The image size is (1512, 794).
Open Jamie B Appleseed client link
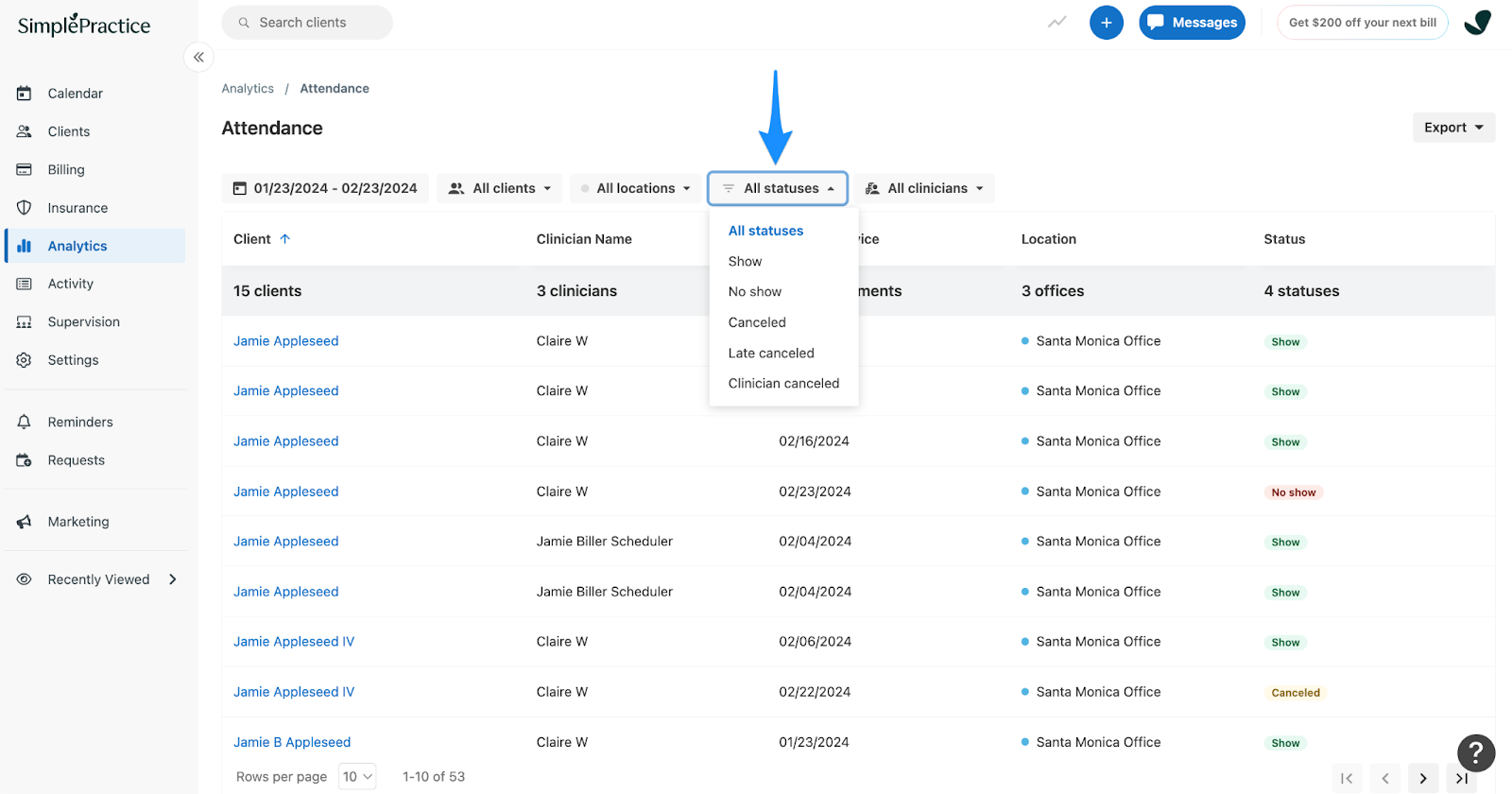(292, 742)
